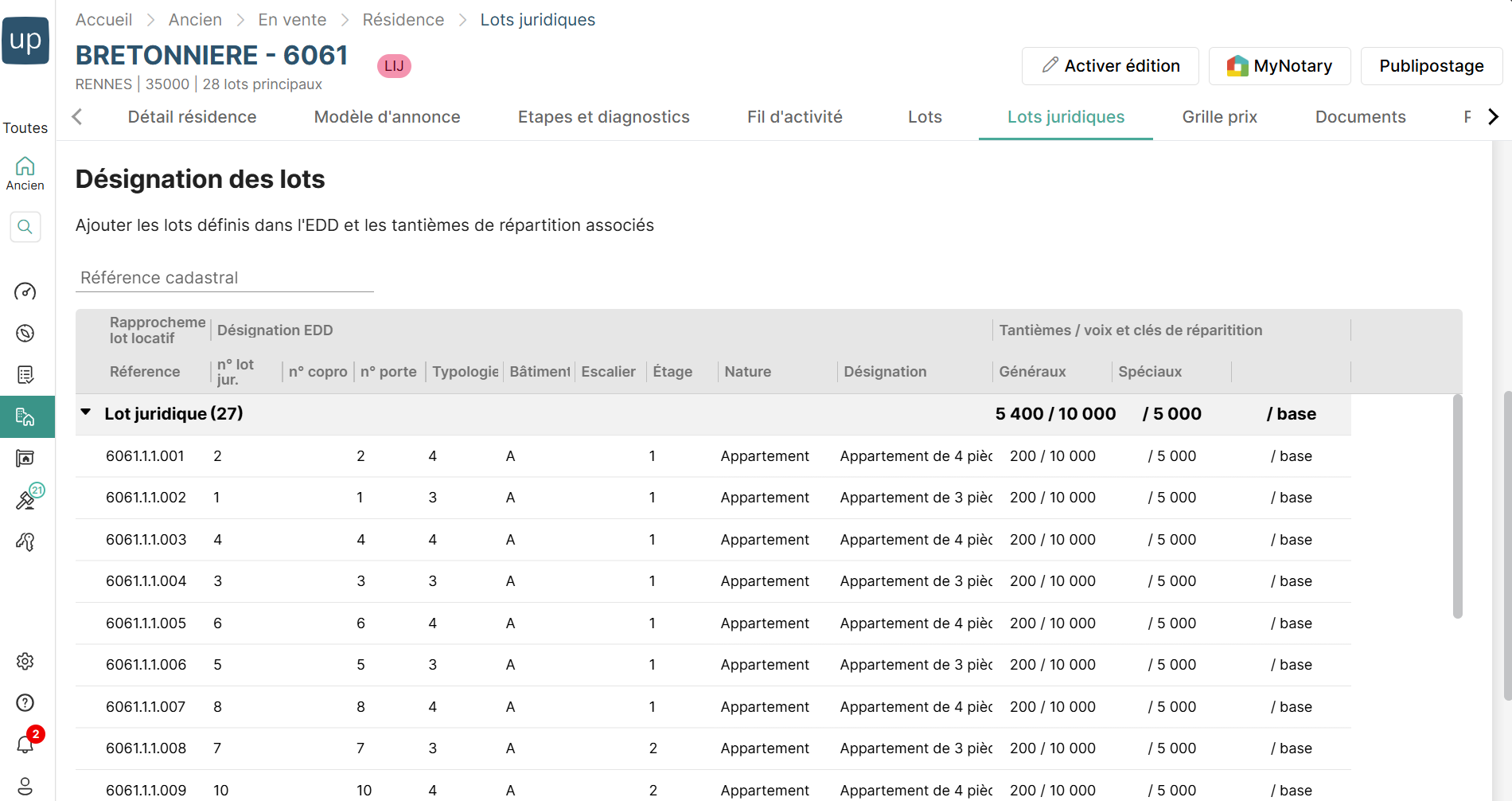Switch to the Modèle d'annonce tab
The image size is (1512, 801).
point(388,117)
